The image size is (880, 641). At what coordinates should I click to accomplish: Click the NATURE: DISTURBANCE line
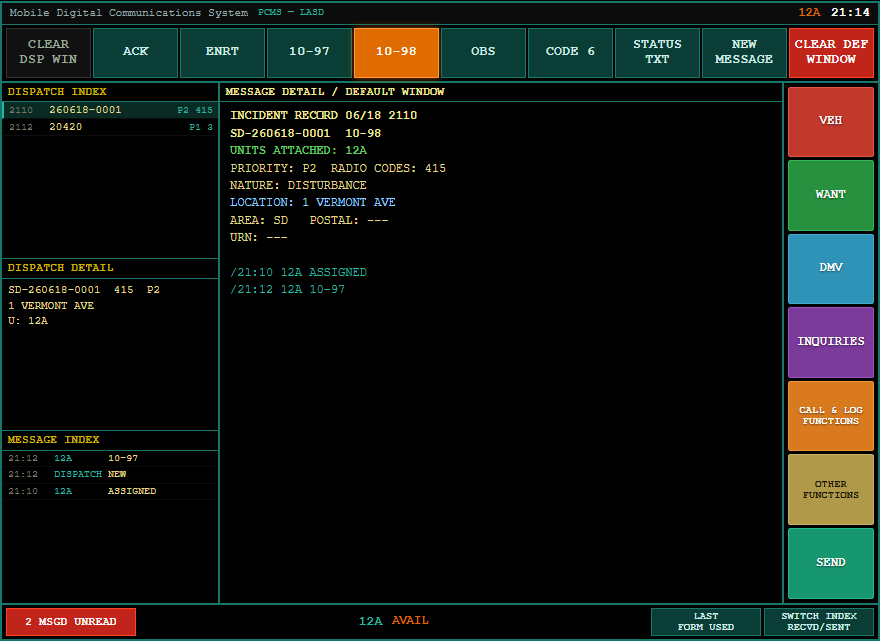coord(298,185)
